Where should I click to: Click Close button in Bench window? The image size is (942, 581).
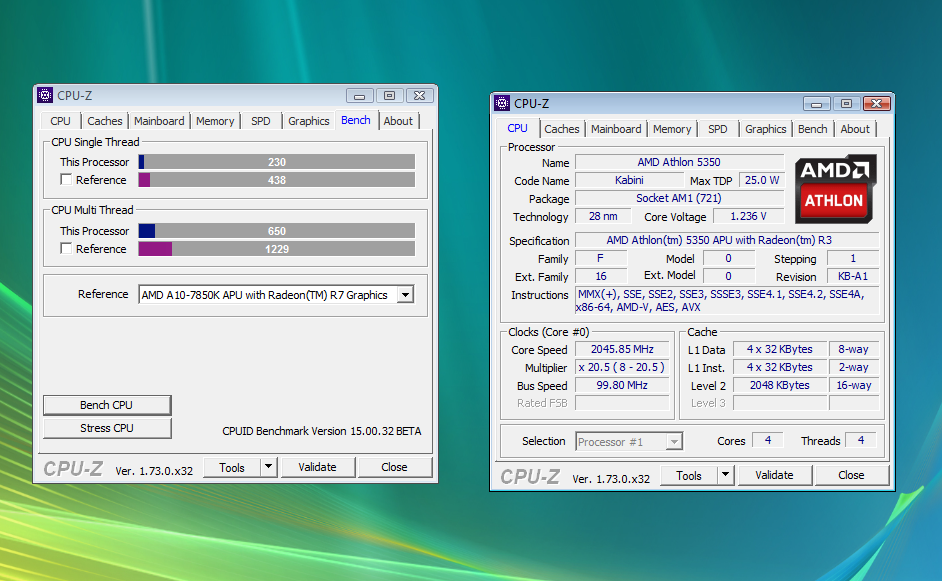(x=394, y=467)
